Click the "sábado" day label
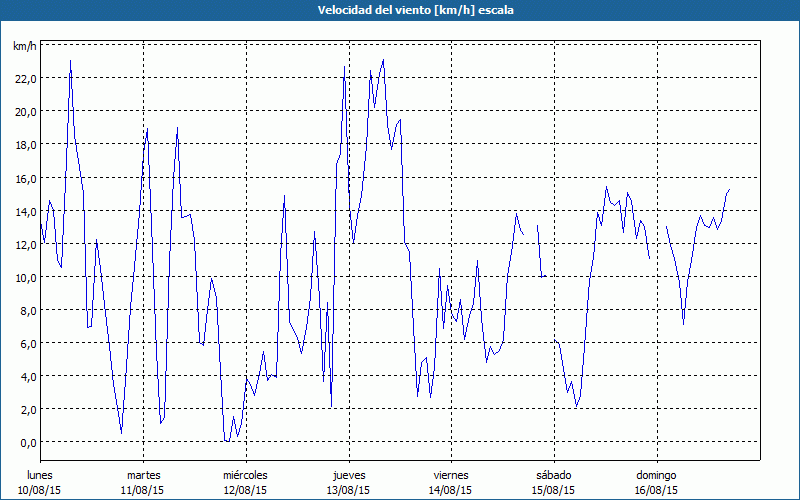This screenshot has width=800, height=500. pos(553,475)
